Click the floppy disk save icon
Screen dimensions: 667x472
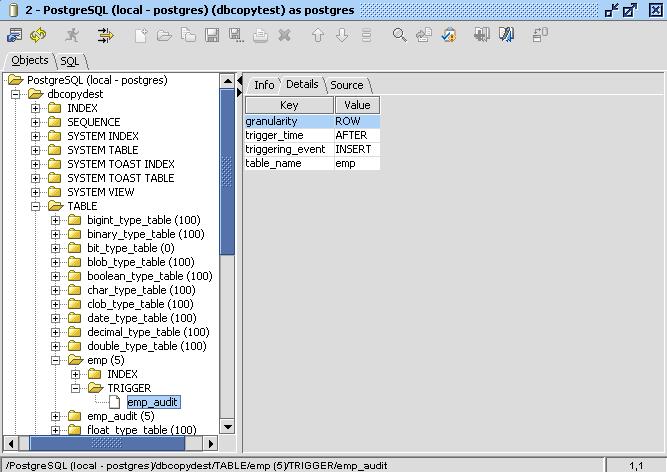212,35
